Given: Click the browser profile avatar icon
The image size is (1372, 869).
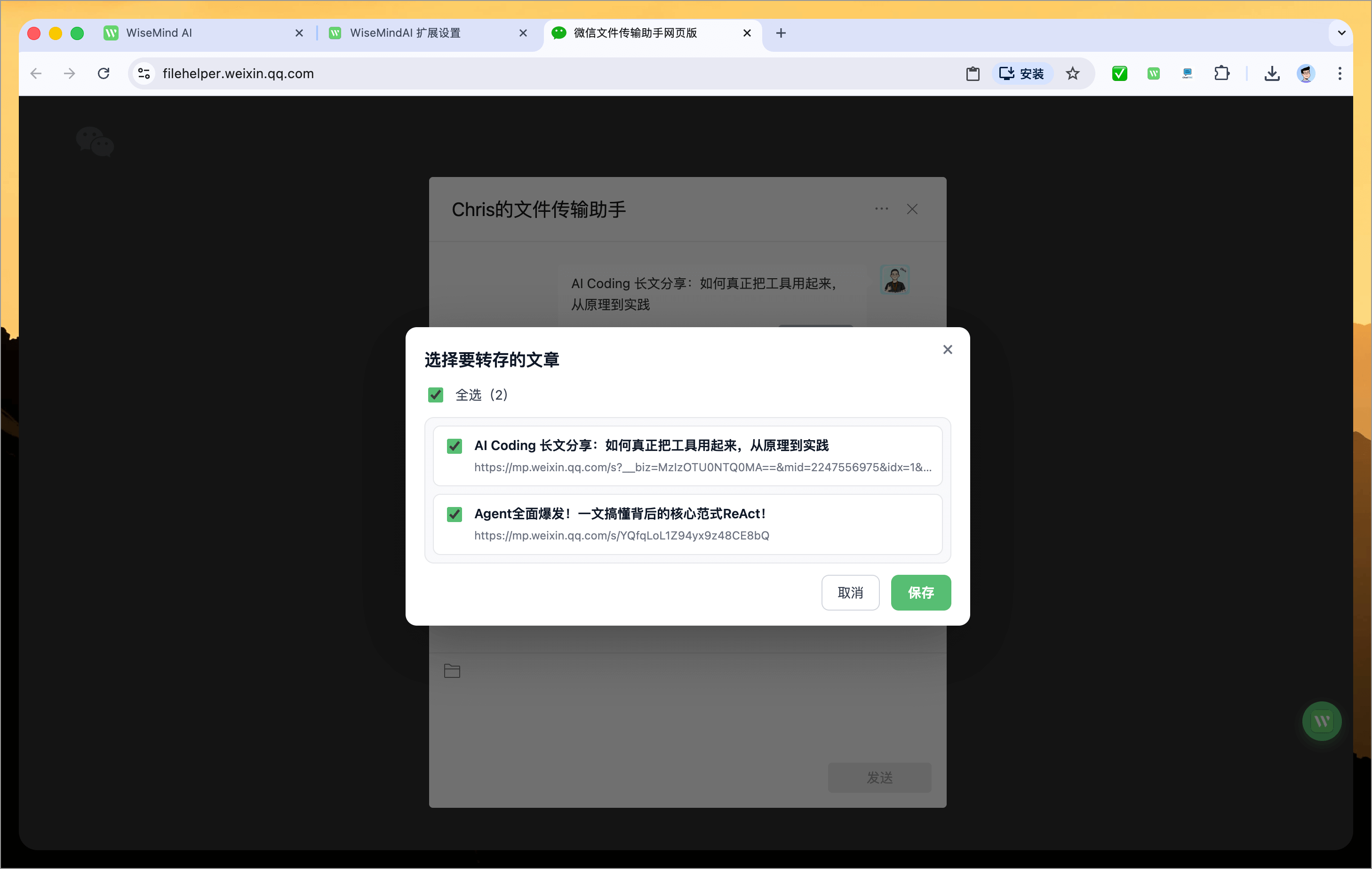Looking at the screenshot, I should coord(1306,73).
